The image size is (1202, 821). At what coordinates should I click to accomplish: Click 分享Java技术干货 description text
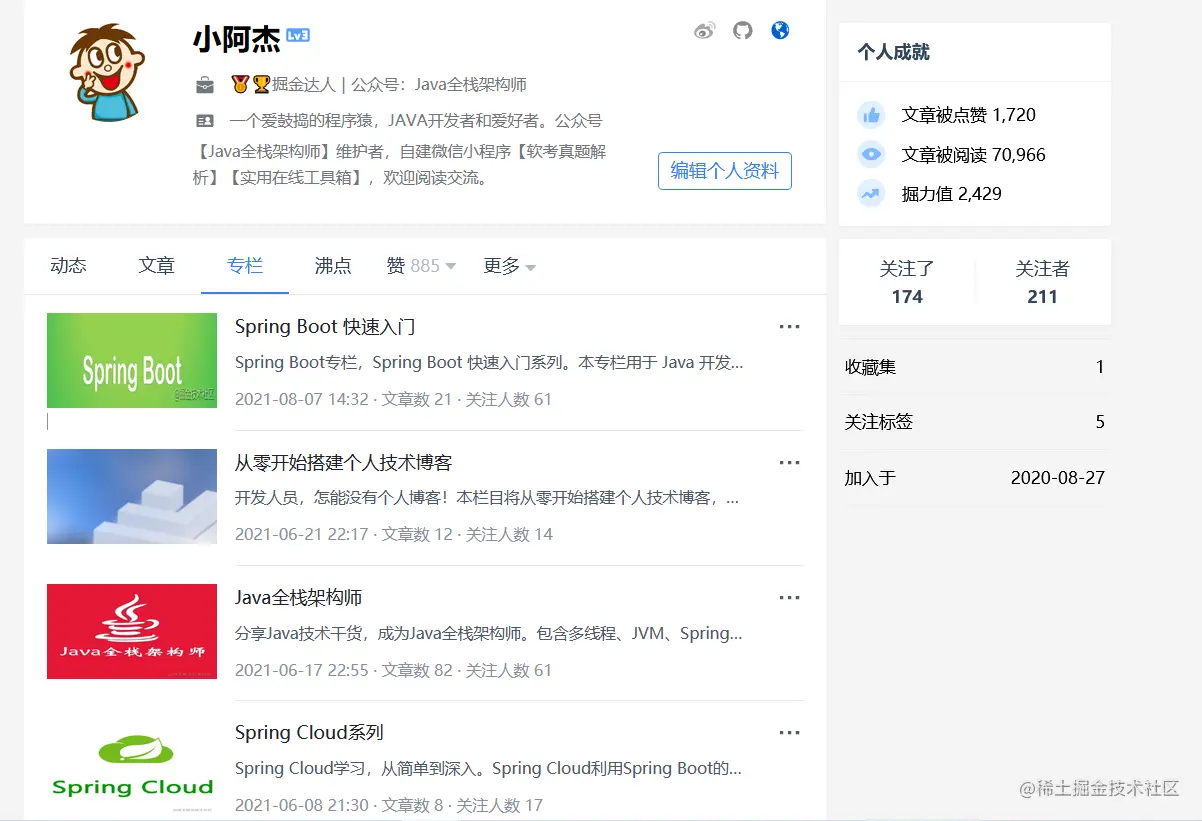pos(489,634)
